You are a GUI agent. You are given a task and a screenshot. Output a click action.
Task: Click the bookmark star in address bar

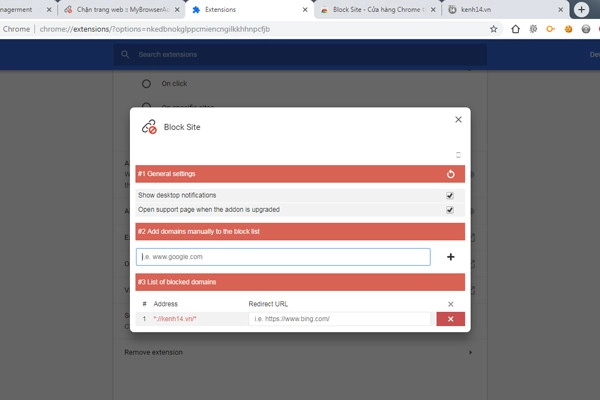point(493,29)
